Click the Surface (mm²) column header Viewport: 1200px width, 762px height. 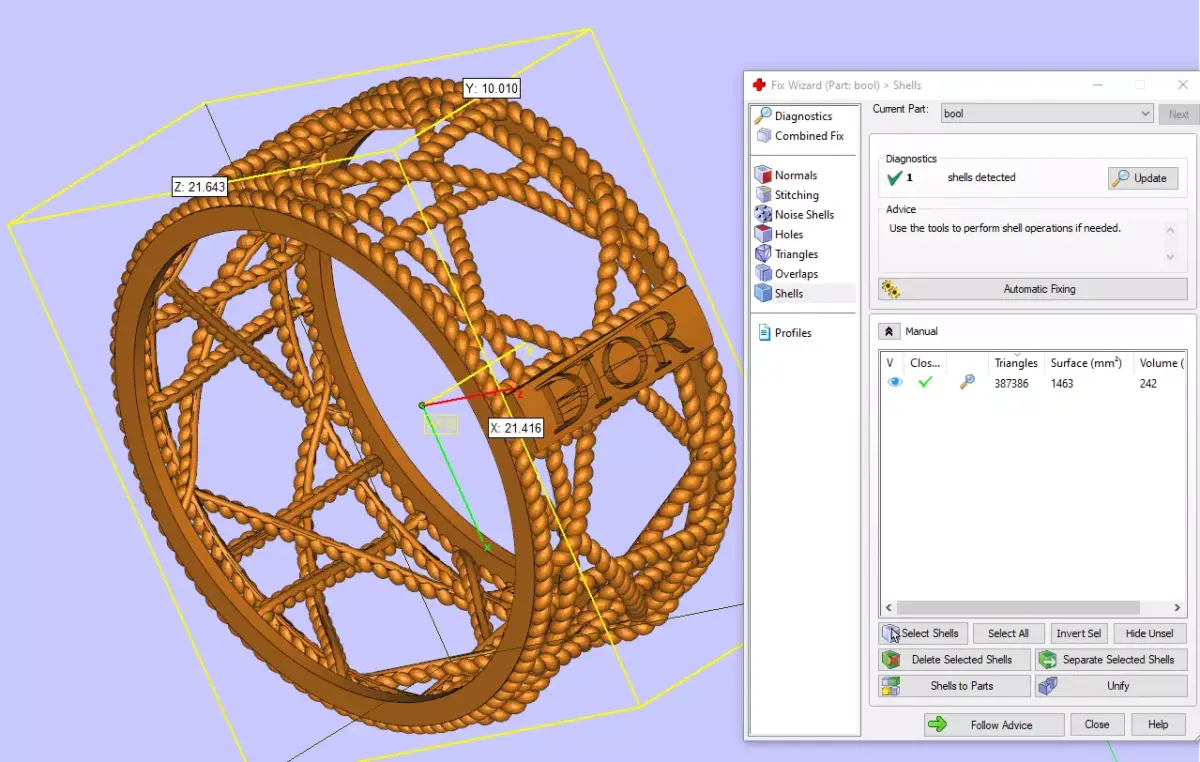[x=1086, y=363]
